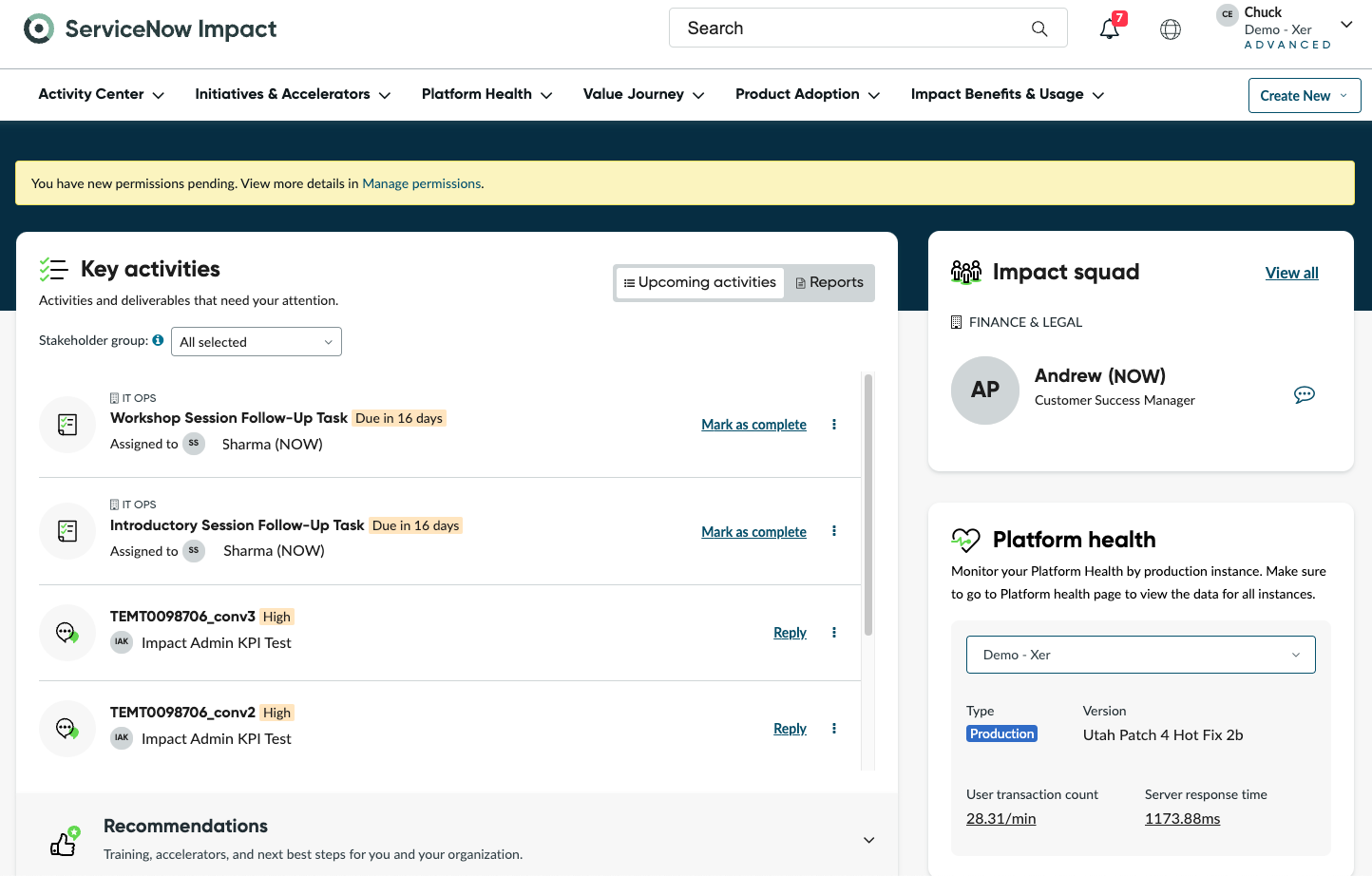This screenshot has height=876, width=1372.
Task: Open the Manage permissions link
Action: pos(422,183)
